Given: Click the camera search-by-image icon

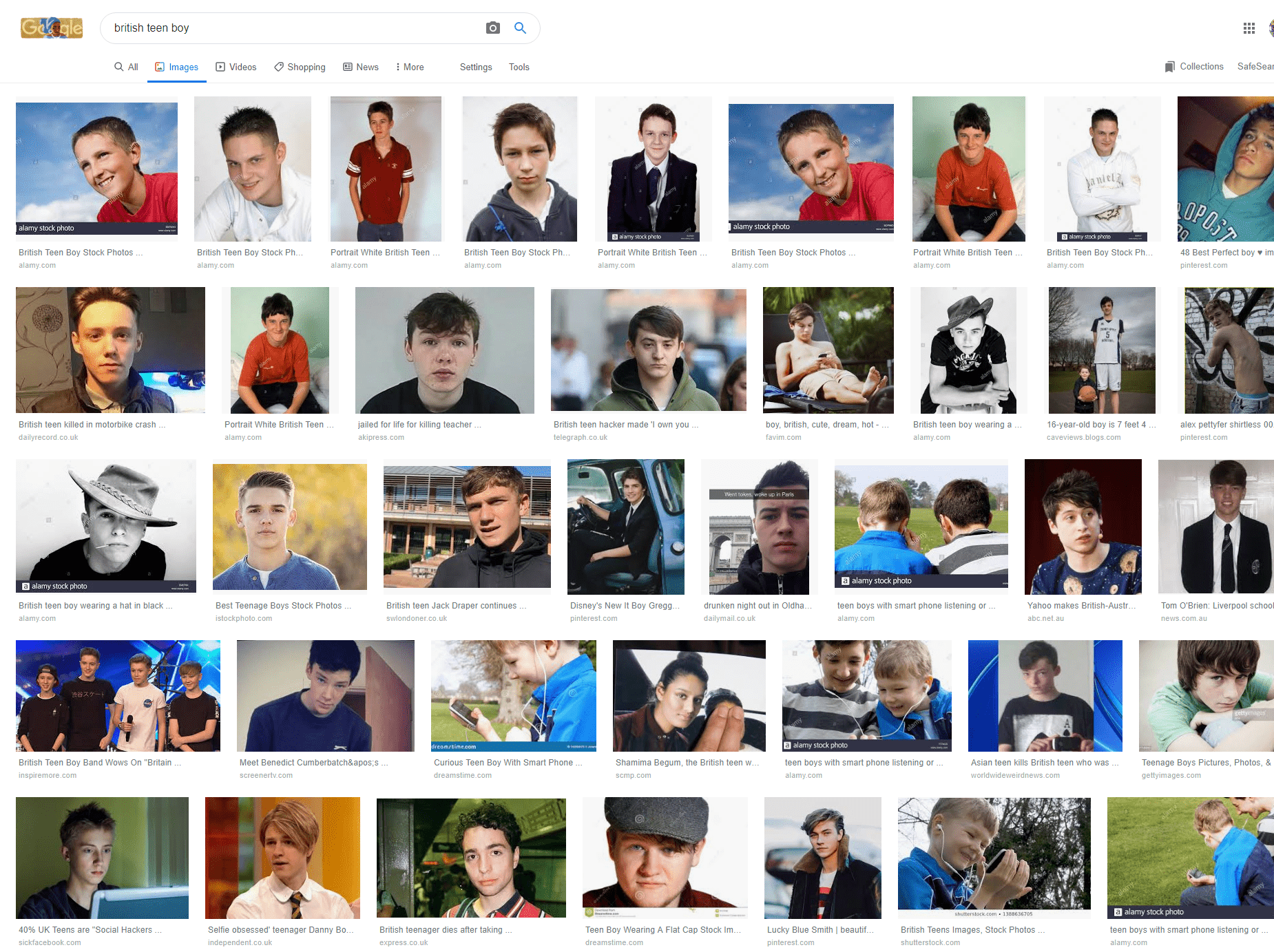Looking at the screenshot, I should click(492, 28).
